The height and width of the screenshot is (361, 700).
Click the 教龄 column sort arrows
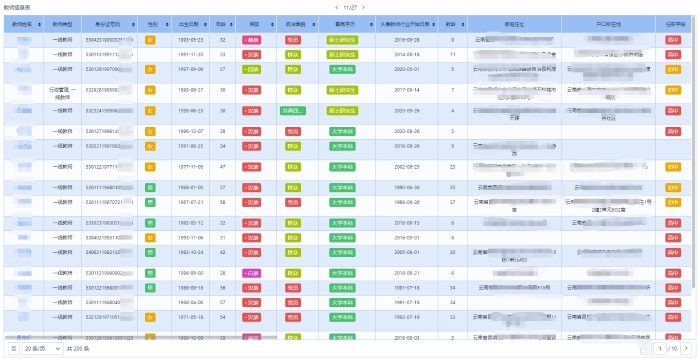[x=464, y=24]
